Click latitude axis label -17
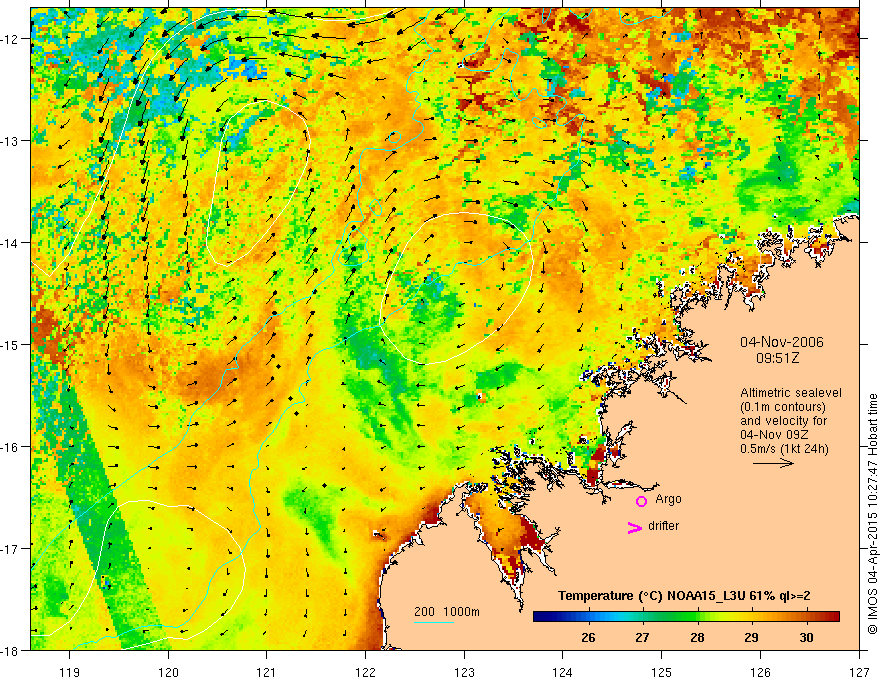 [11, 548]
